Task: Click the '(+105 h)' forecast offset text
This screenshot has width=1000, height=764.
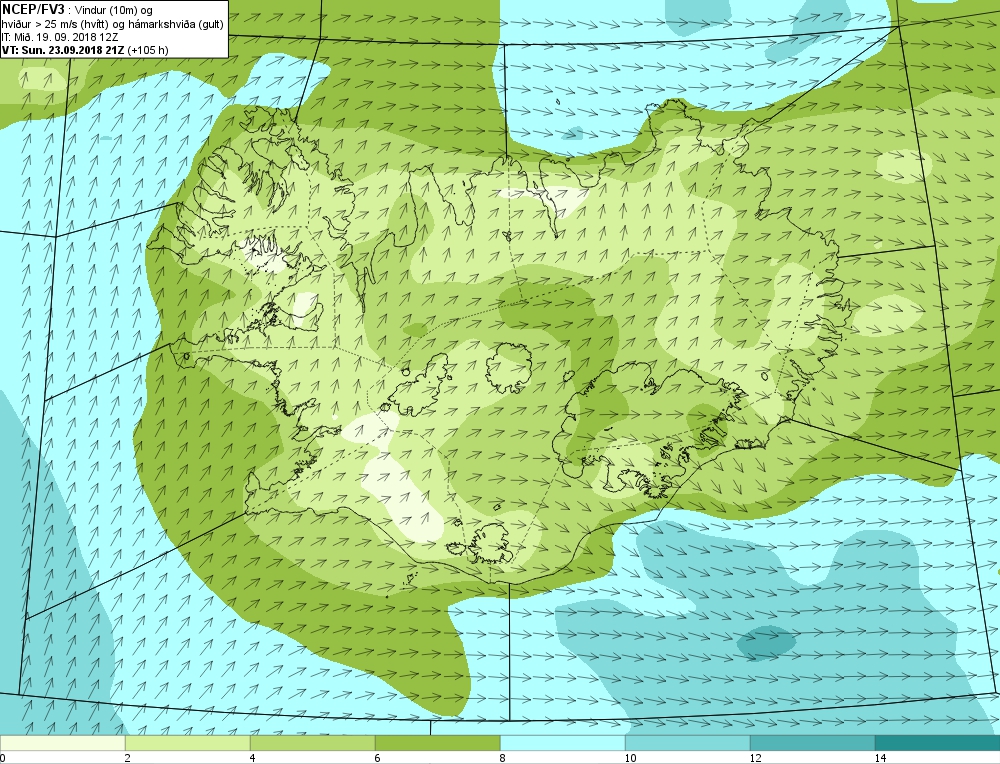Action: tap(149, 50)
